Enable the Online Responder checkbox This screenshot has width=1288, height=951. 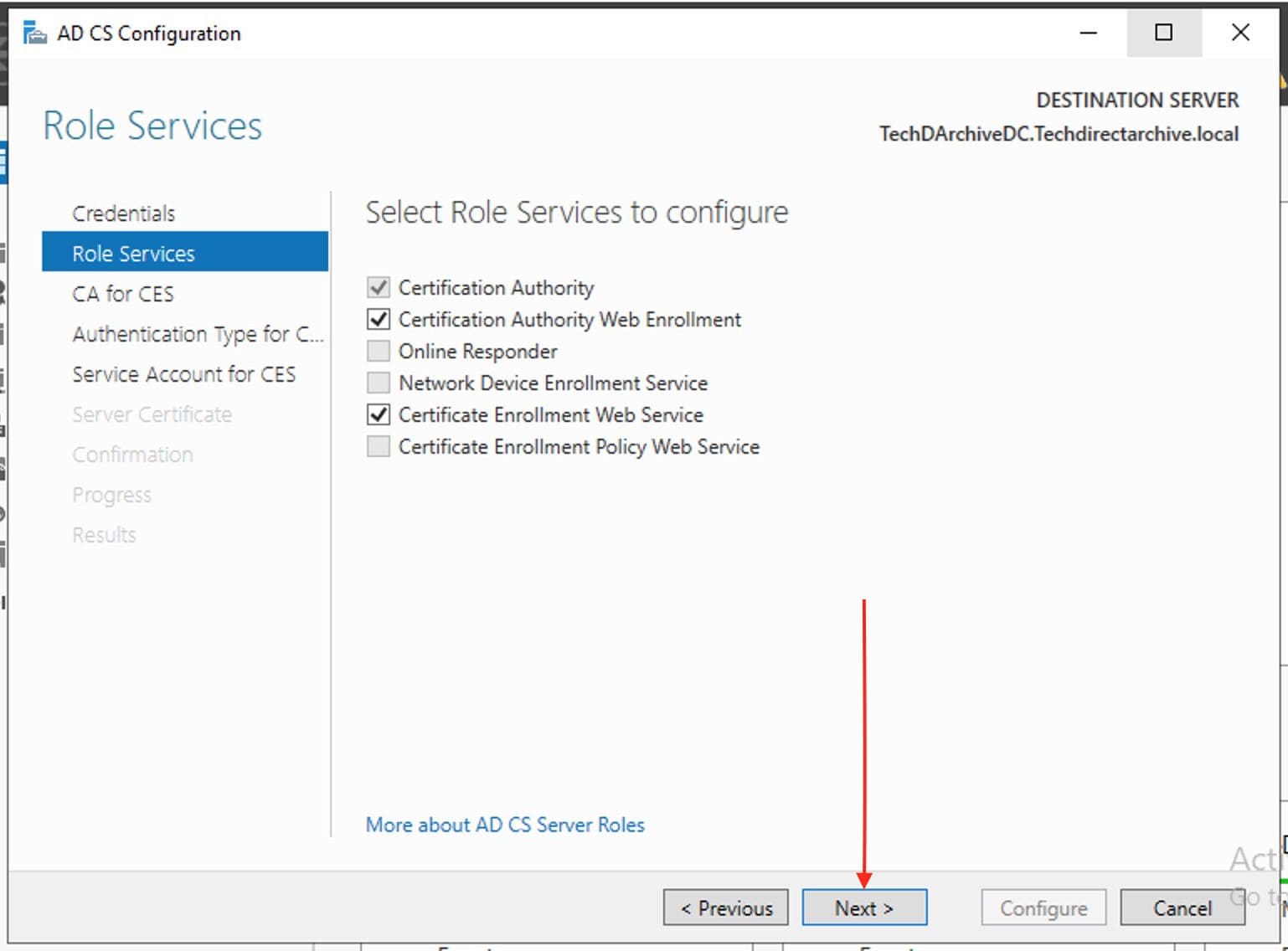click(x=379, y=352)
